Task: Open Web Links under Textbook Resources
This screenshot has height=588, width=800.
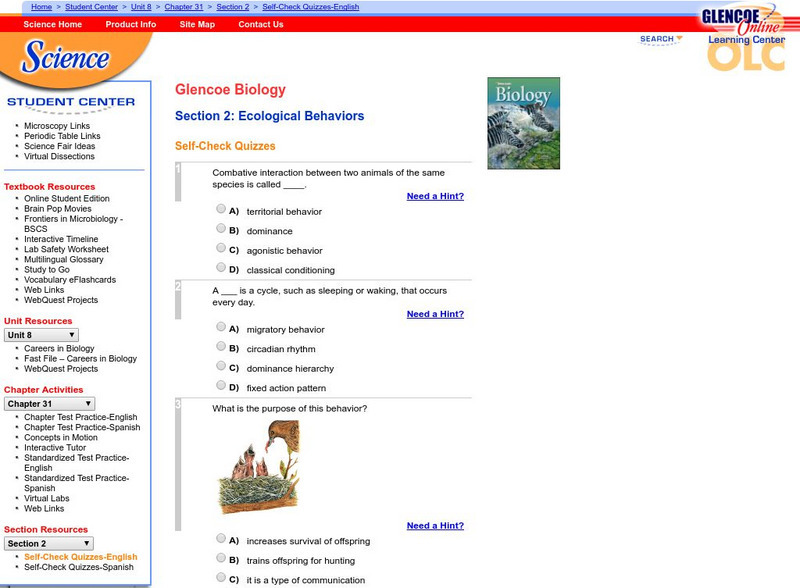Action: pos(44,290)
